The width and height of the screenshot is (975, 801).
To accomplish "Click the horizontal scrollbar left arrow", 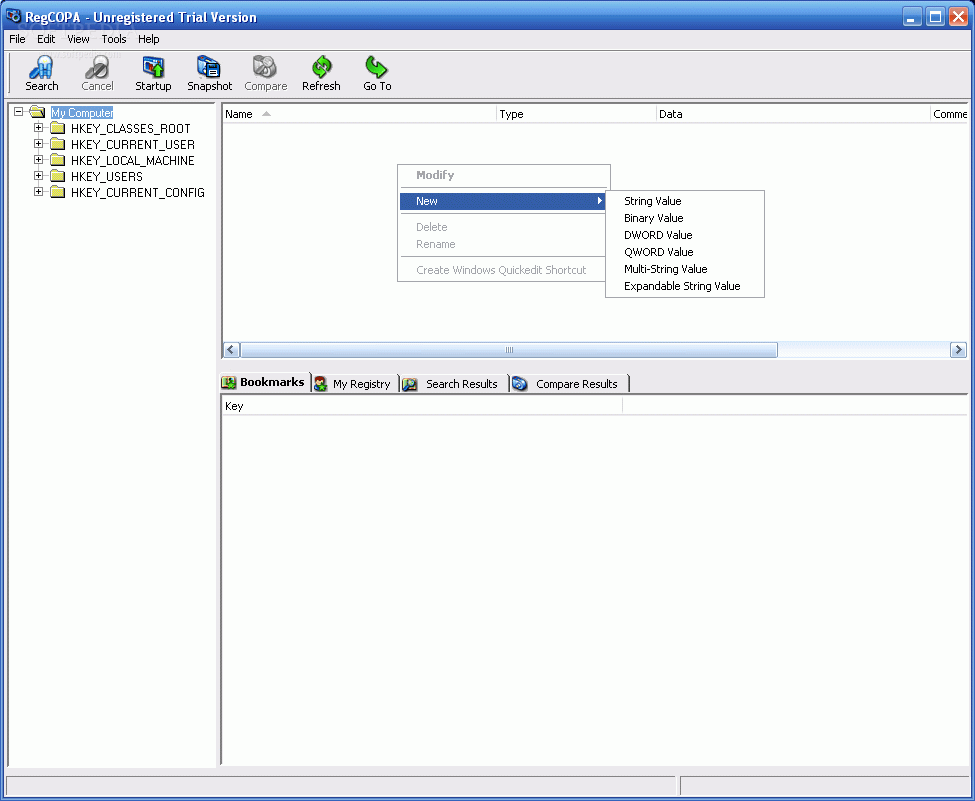I will (231, 350).
